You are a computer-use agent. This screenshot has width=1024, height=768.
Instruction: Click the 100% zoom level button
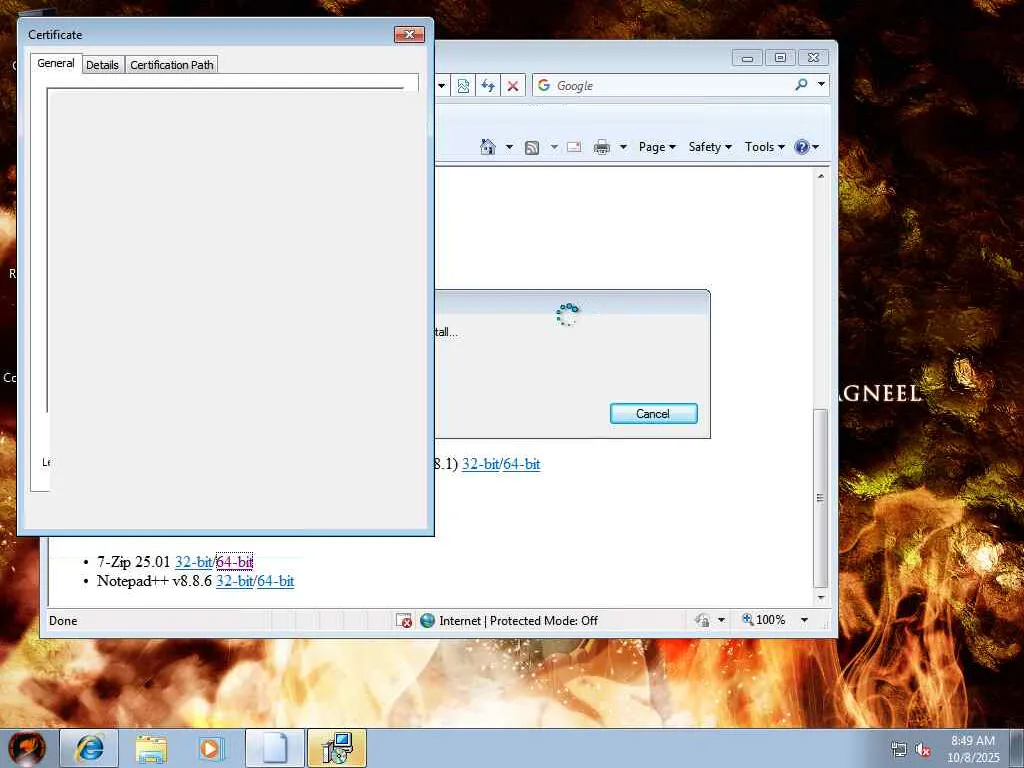point(763,619)
